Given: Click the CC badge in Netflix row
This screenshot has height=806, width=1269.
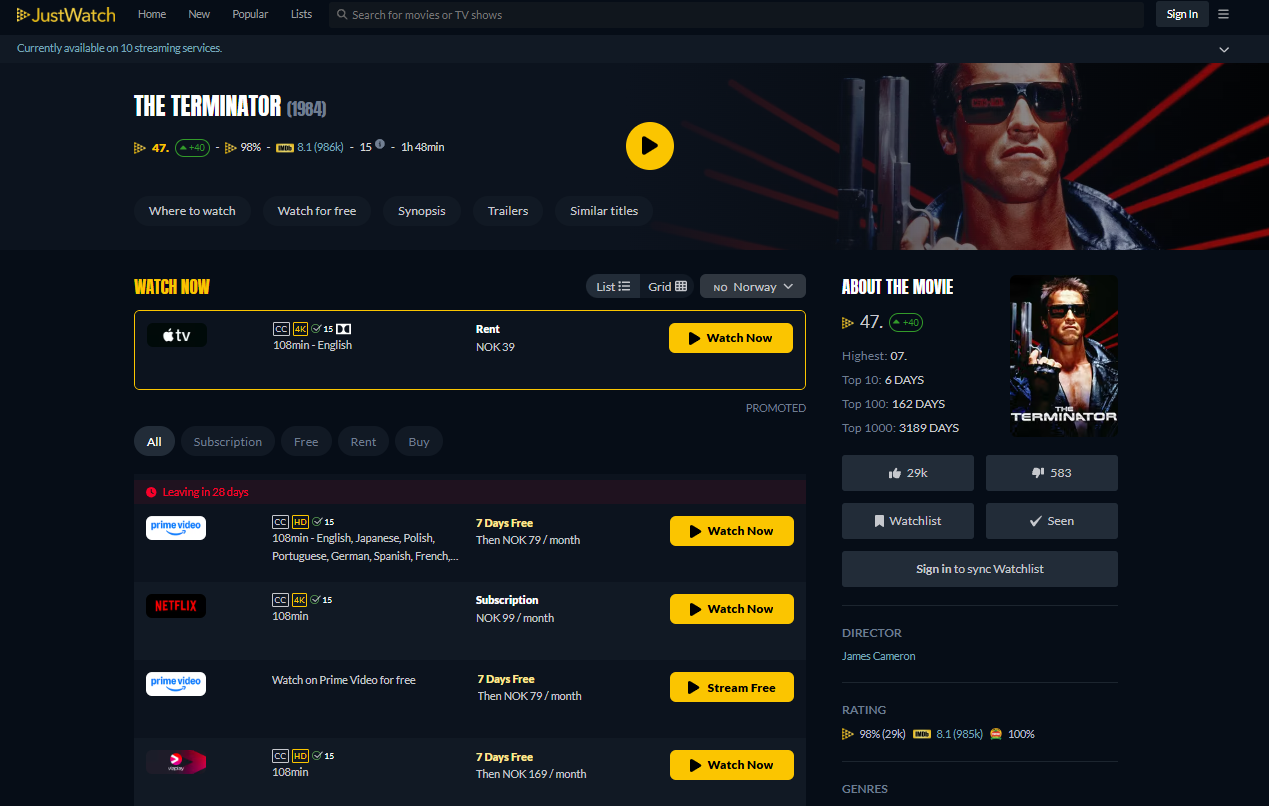Looking at the screenshot, I should click(x=281, y=600).
